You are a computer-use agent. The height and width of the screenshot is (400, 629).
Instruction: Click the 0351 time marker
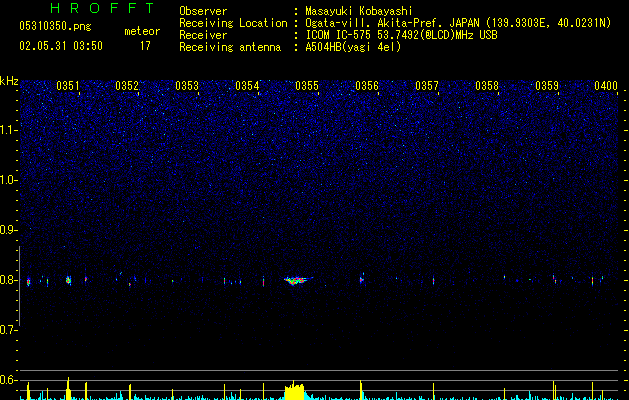tap(68, 86)
